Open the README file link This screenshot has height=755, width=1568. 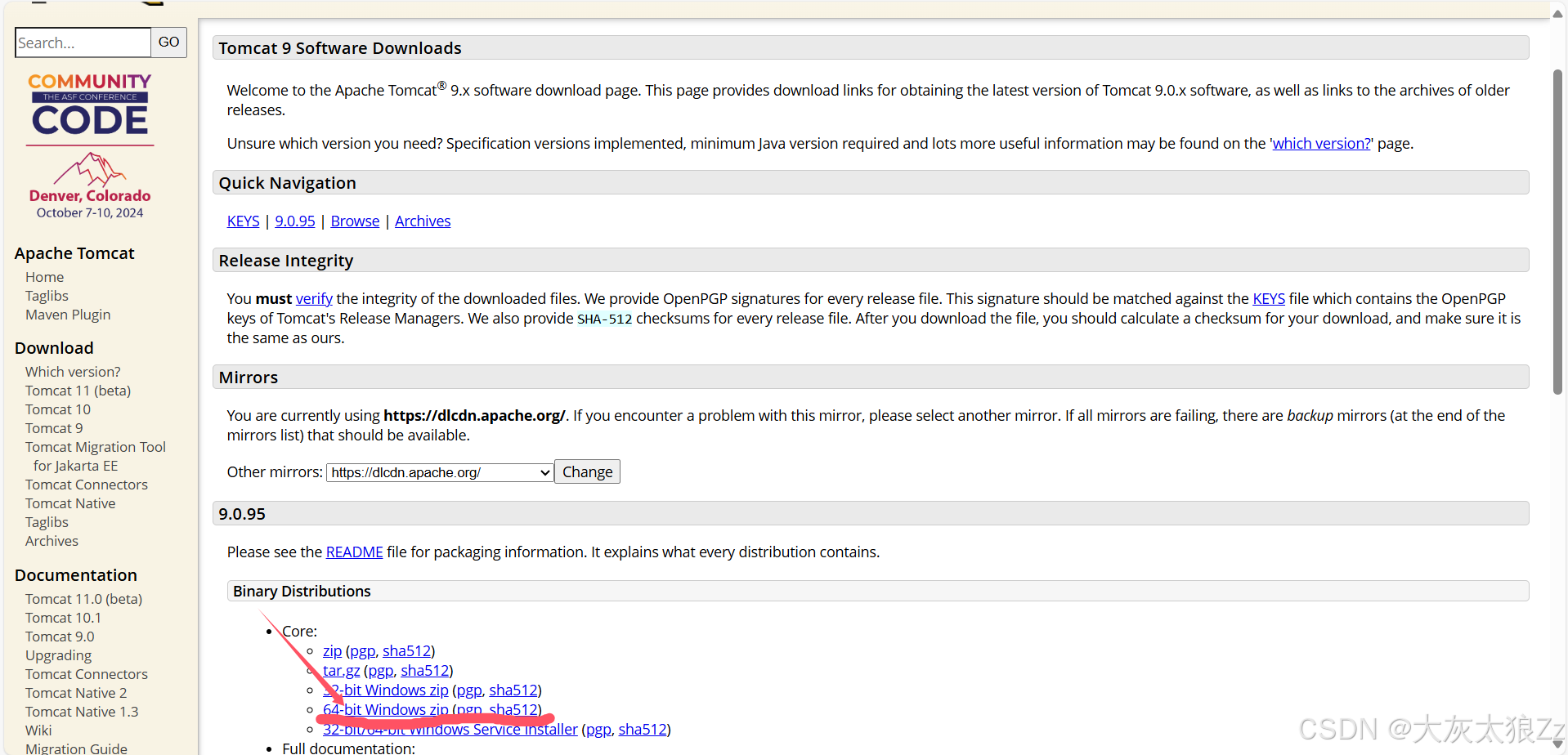[x=354, y=552]
